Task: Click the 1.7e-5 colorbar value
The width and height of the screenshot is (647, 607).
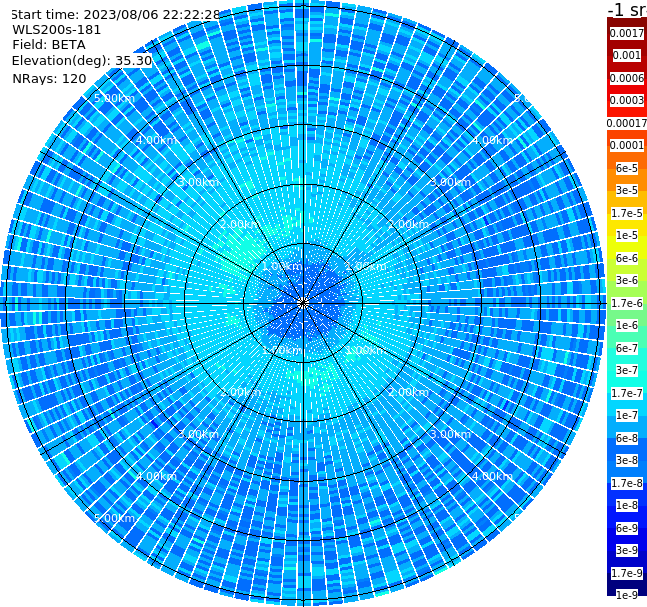Action: tap(627, 213)
